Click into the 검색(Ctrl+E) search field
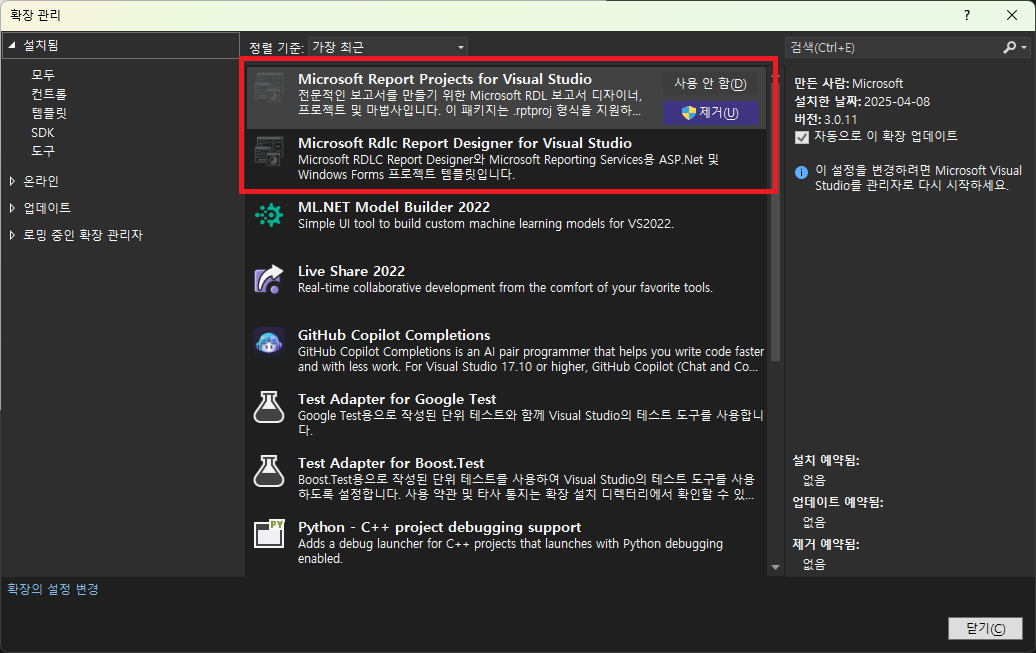The width and height of the screenshot is (1036, 653). [895, 48]
